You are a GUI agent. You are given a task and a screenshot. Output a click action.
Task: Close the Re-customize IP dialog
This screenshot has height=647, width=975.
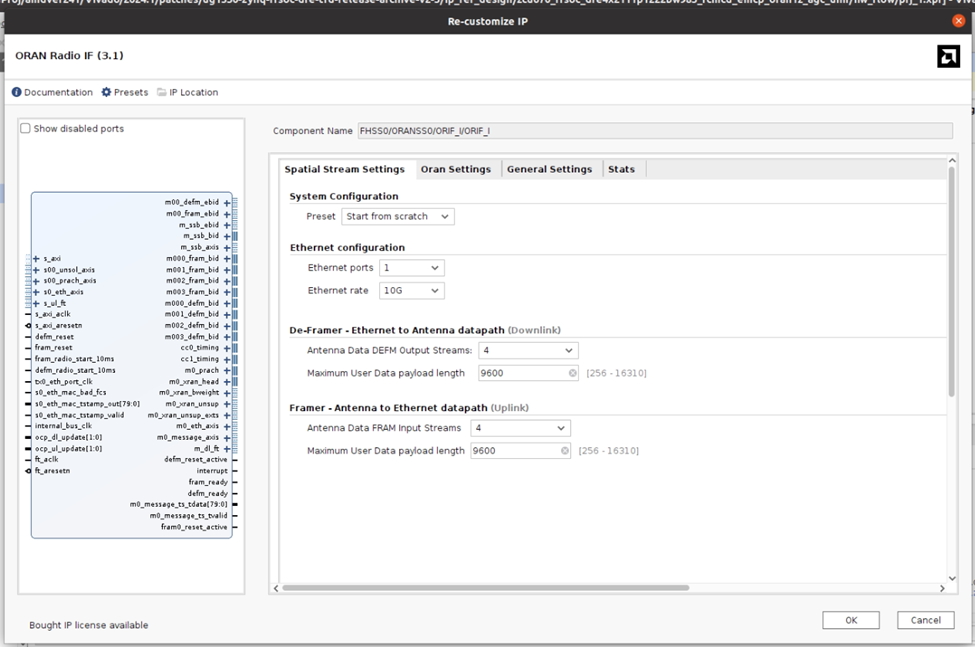[958, 21]
